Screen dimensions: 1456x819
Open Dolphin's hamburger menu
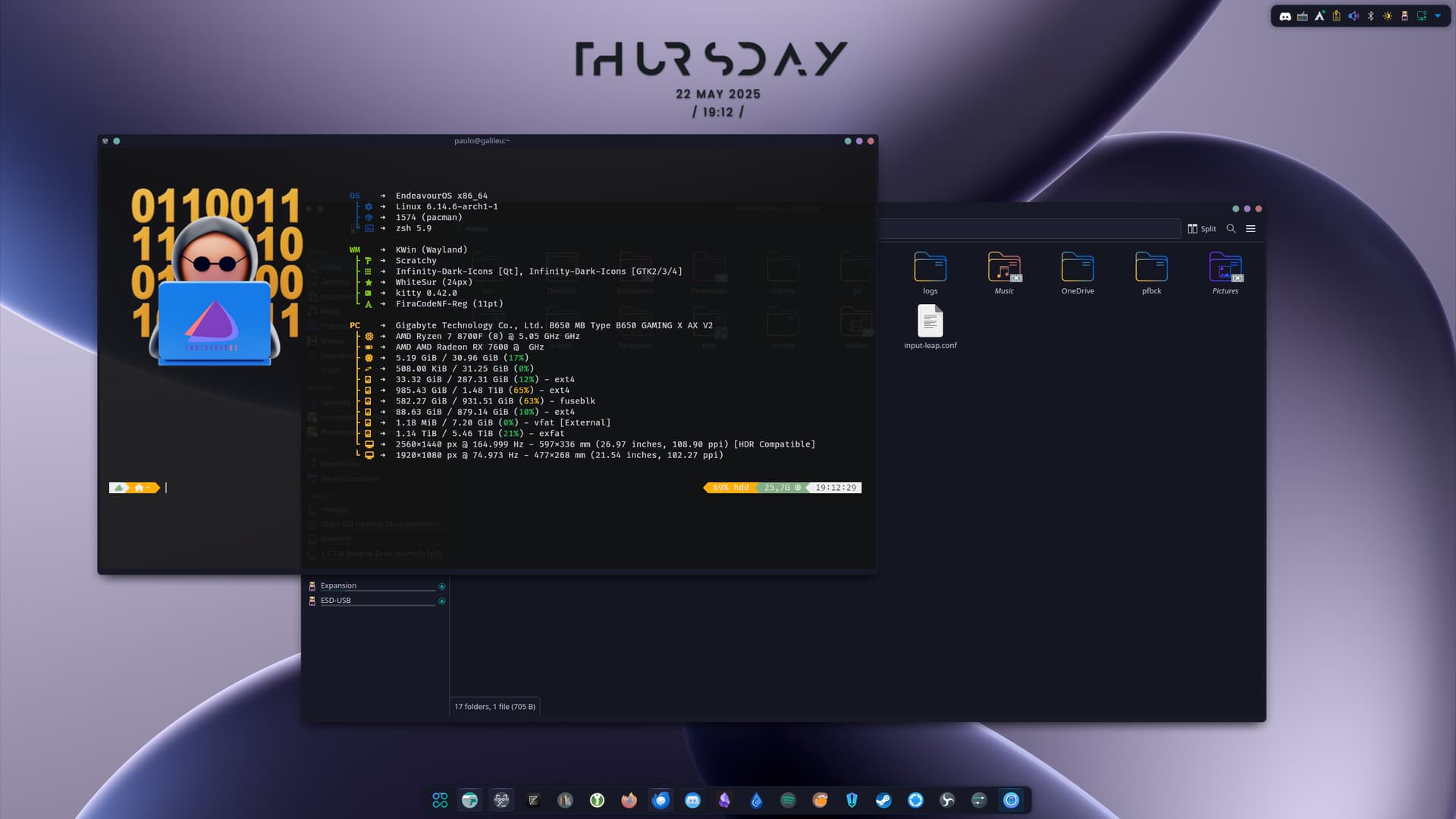pyautogui.click(x=1250, y=229)
